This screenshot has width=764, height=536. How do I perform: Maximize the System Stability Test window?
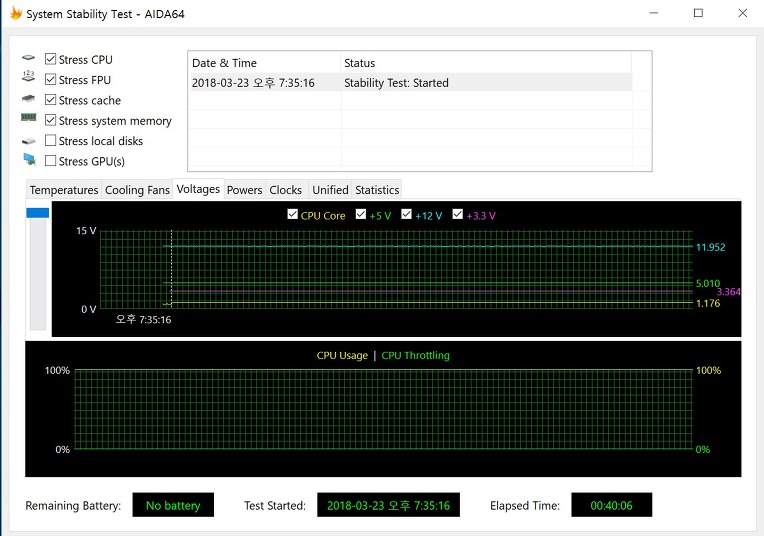click(698, 13)
